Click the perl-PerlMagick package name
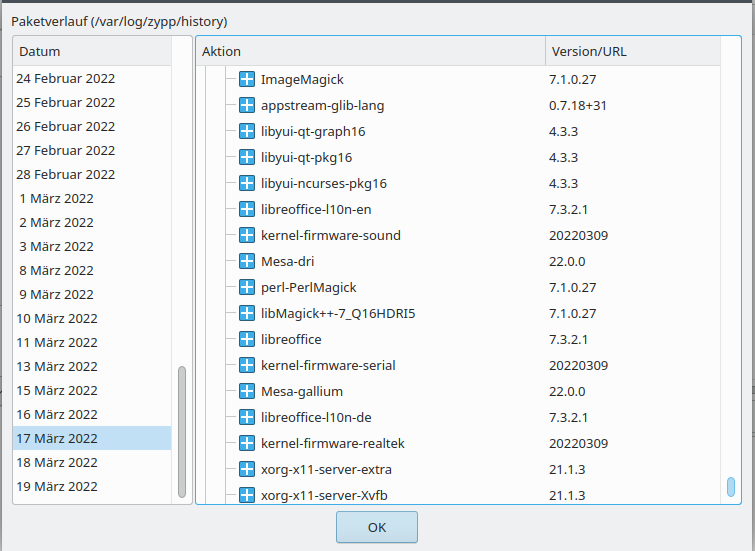The height and width of the screenshot is (551, 755). [309, 288]
